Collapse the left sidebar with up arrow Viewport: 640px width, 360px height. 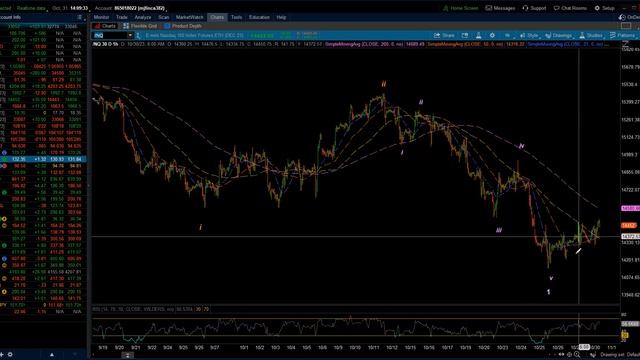[x=52, y=355]
